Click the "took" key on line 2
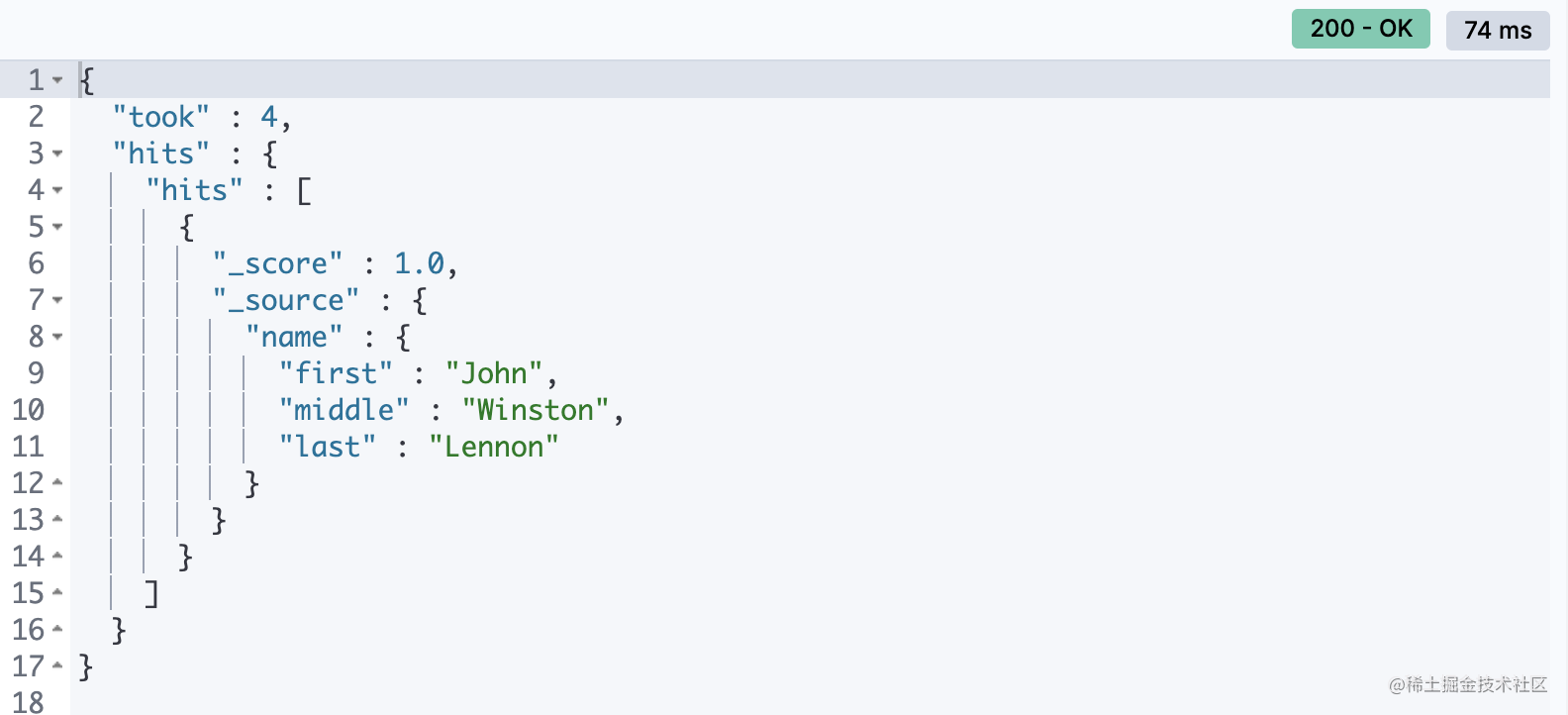This screenshot has height=715, width=1568. click(161, 117)
